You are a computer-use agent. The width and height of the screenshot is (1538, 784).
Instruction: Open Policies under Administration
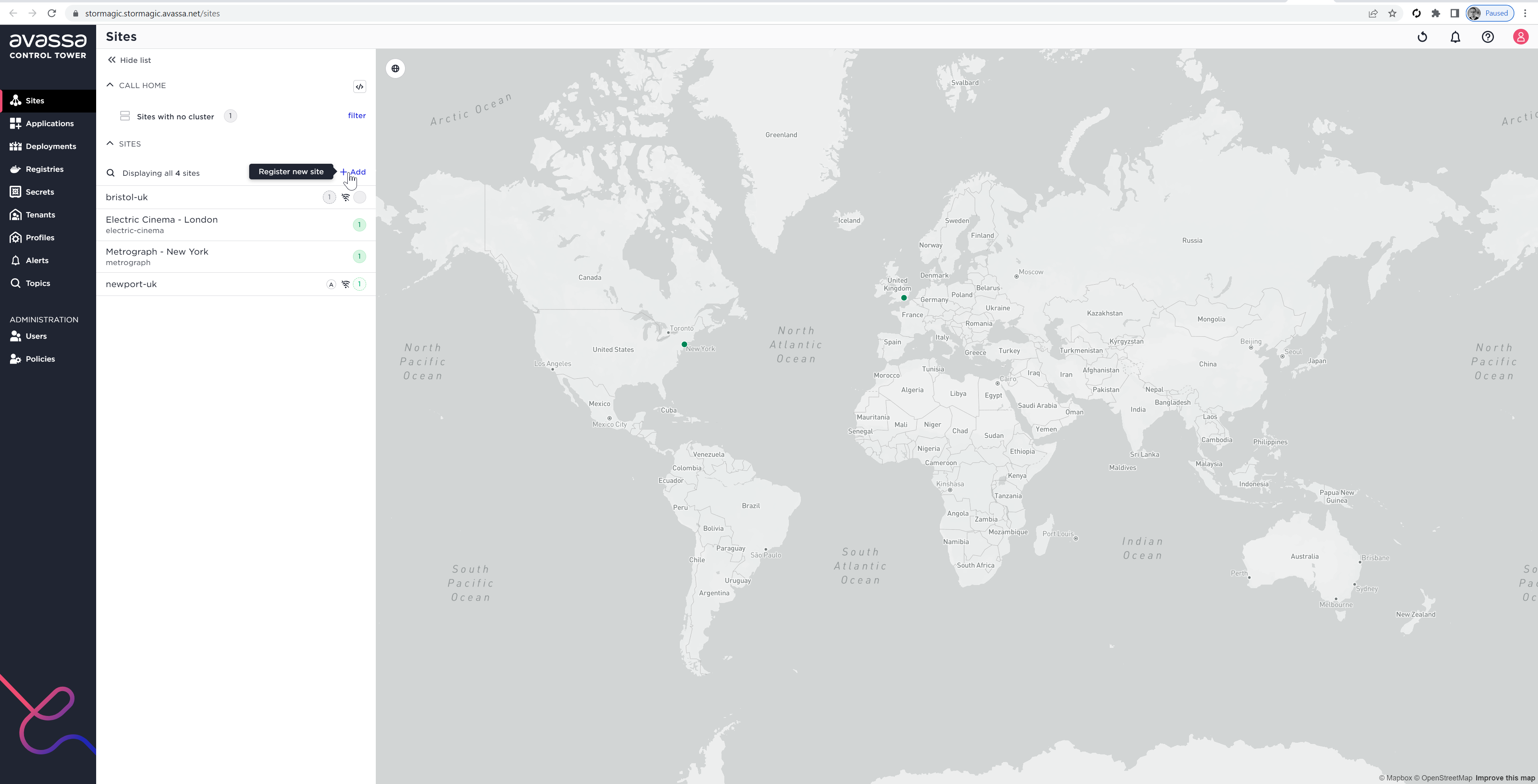click(x=48, y=359)
